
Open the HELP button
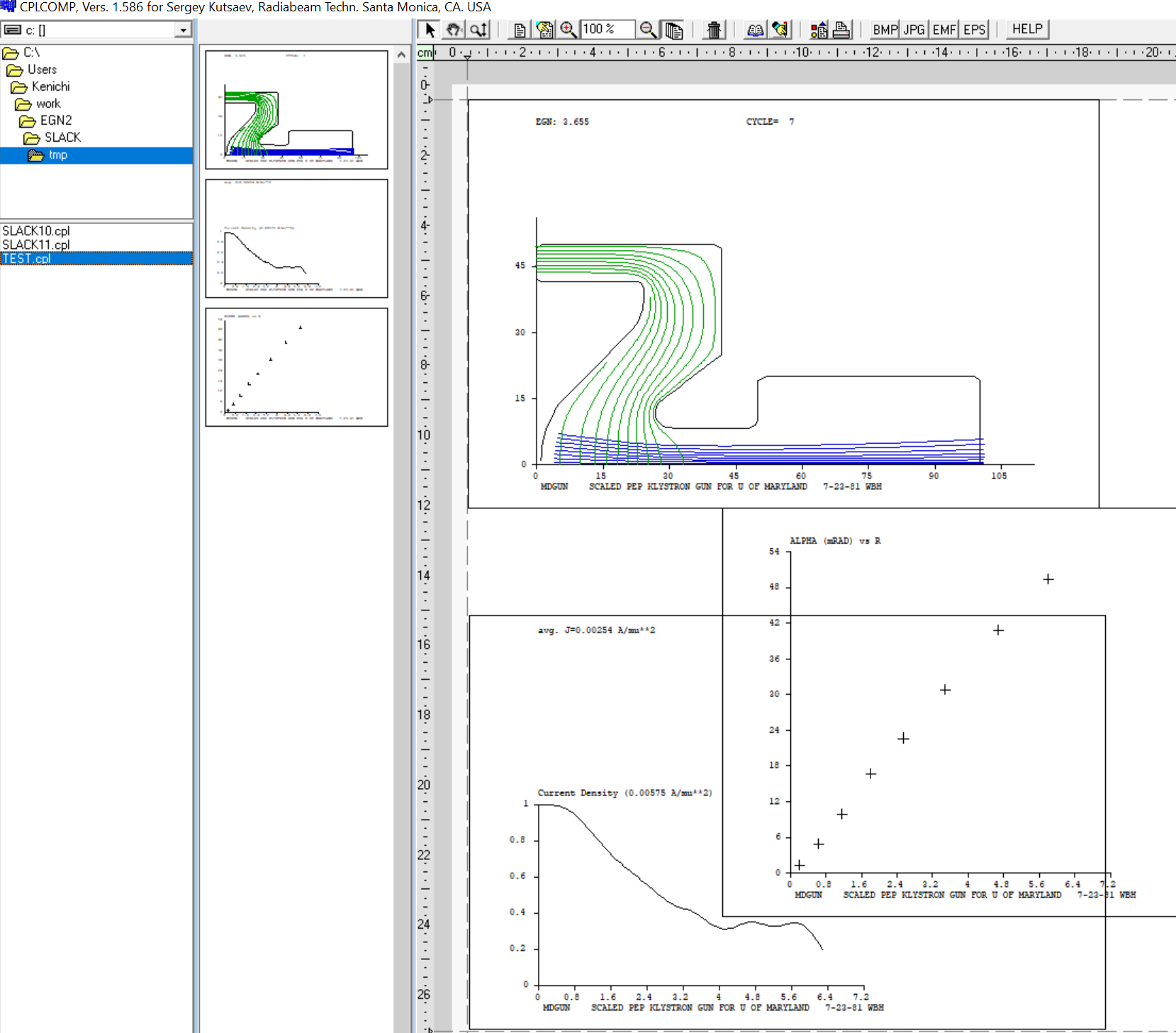1026,30
